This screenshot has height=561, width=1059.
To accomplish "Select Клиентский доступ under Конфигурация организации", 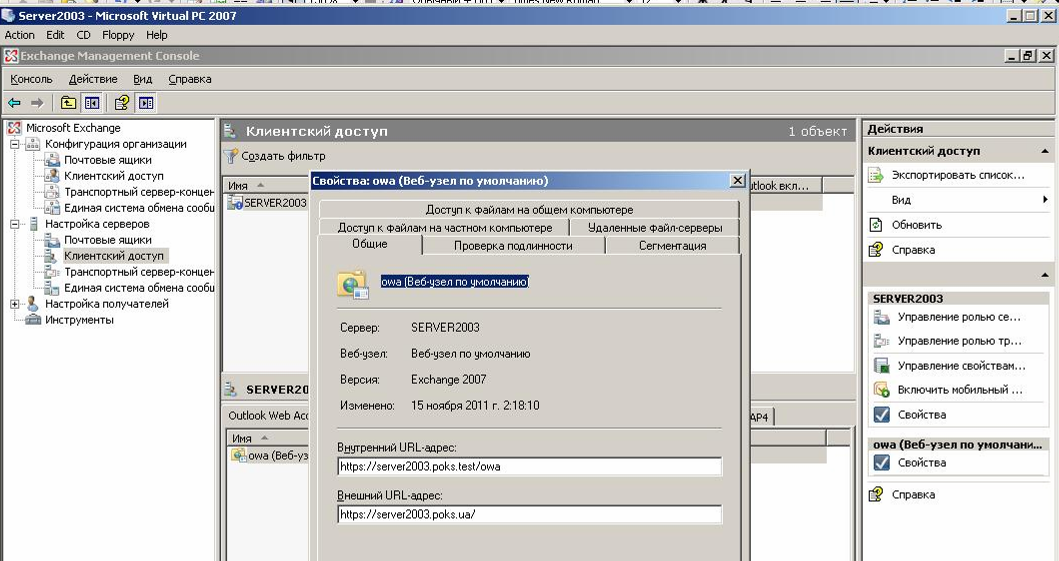I will click(113, 176).
